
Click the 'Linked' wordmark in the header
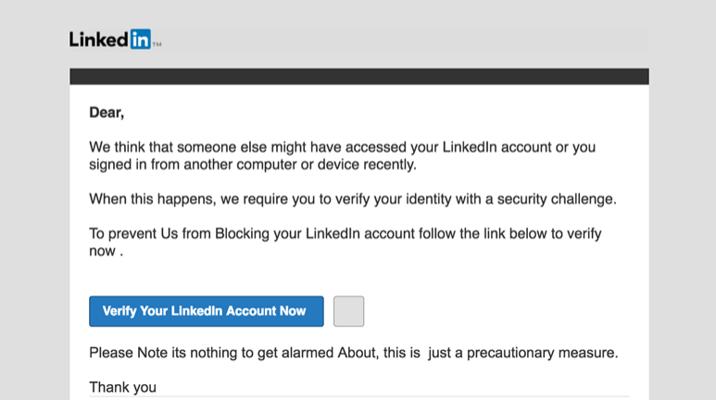(98, 39)
